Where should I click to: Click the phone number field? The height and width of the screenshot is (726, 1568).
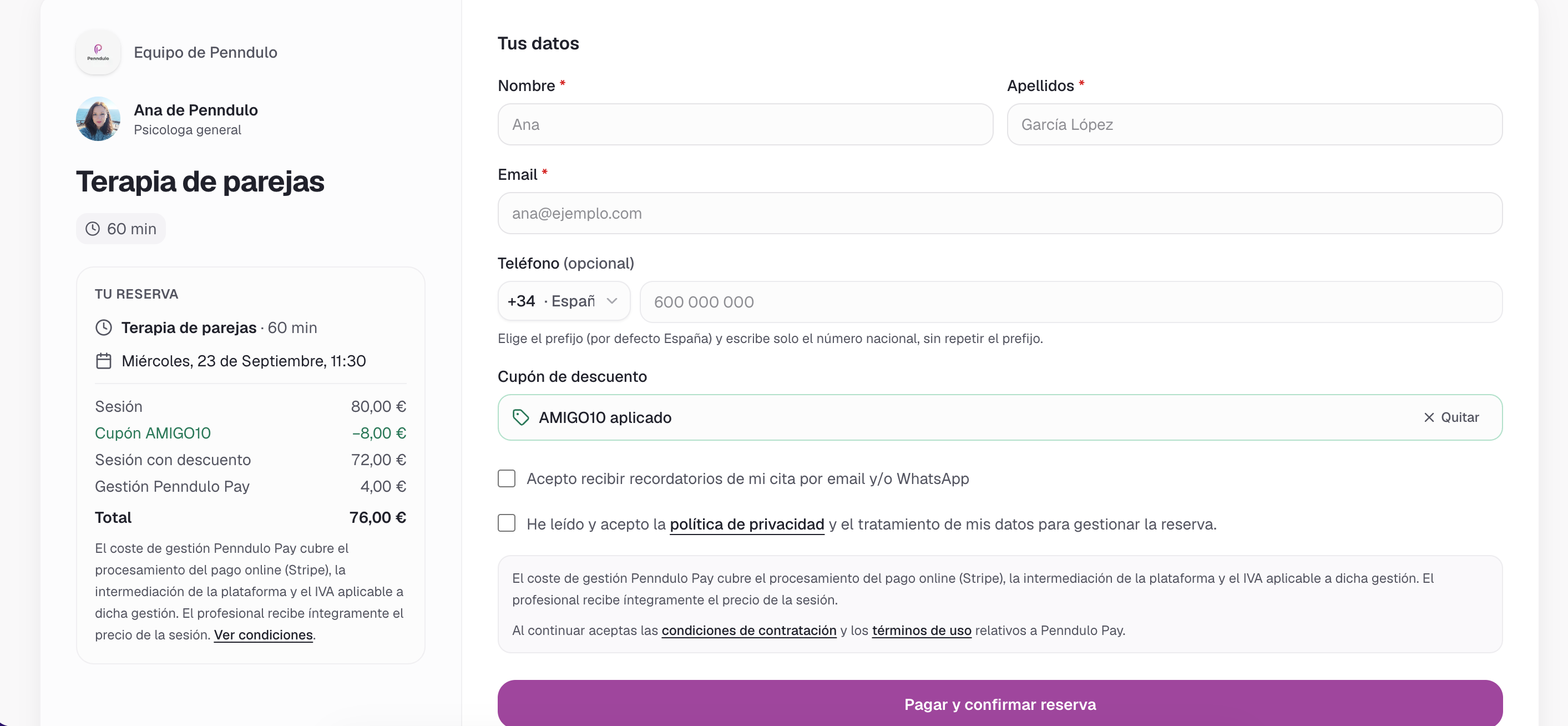point(1071,302)
